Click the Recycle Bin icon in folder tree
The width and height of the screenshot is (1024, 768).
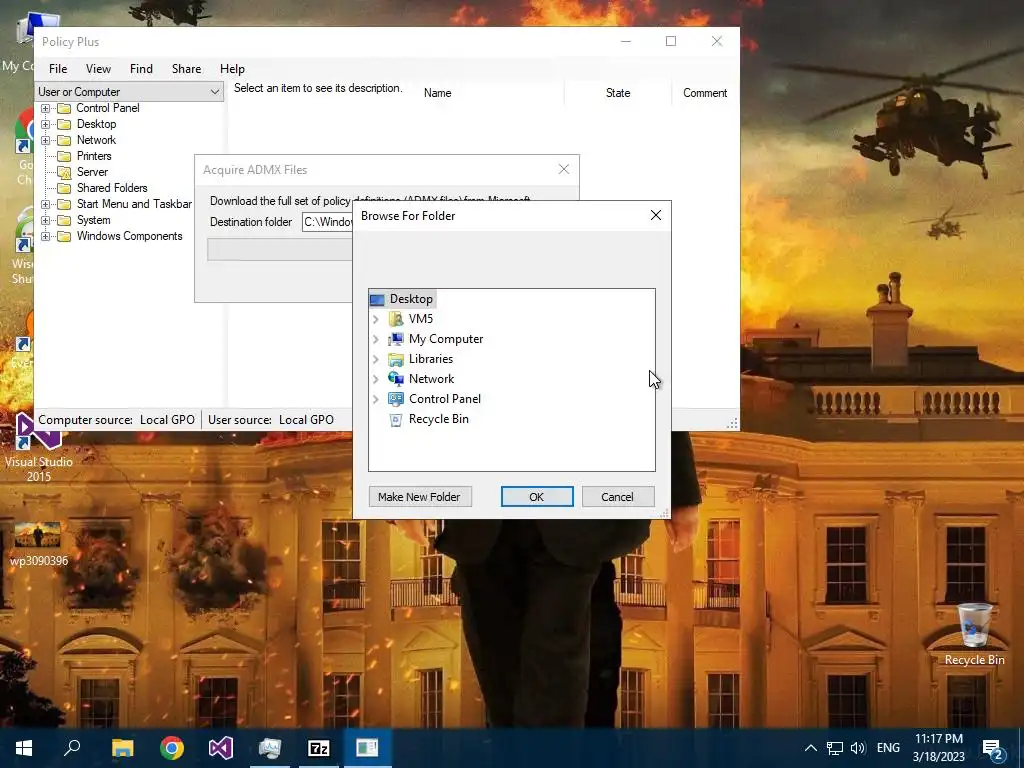396,419
